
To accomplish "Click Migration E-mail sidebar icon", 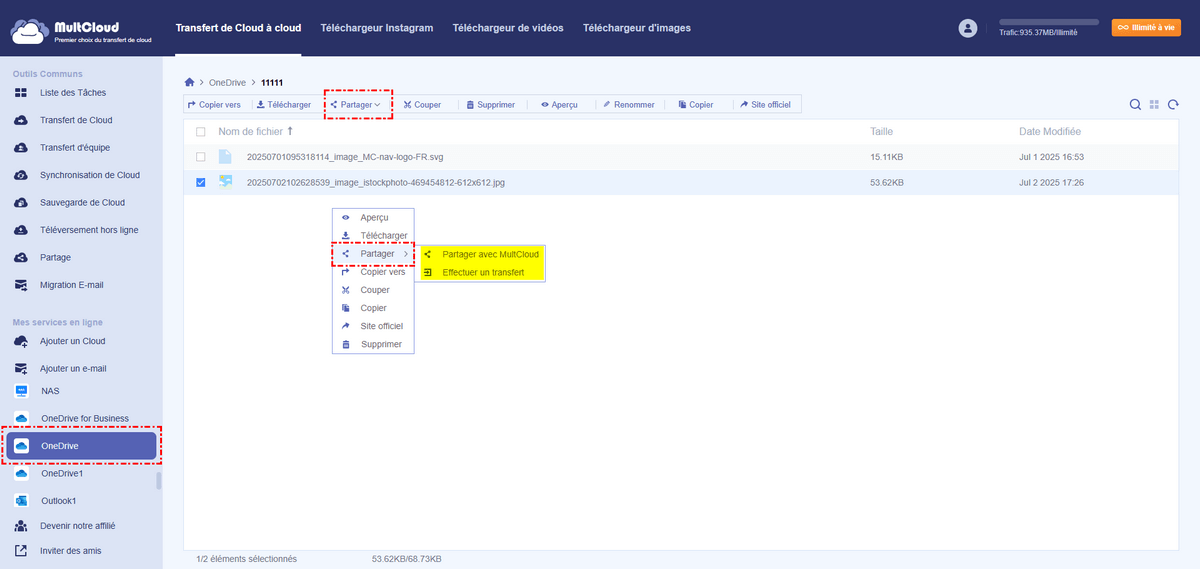I will click(x=21, y=285).
